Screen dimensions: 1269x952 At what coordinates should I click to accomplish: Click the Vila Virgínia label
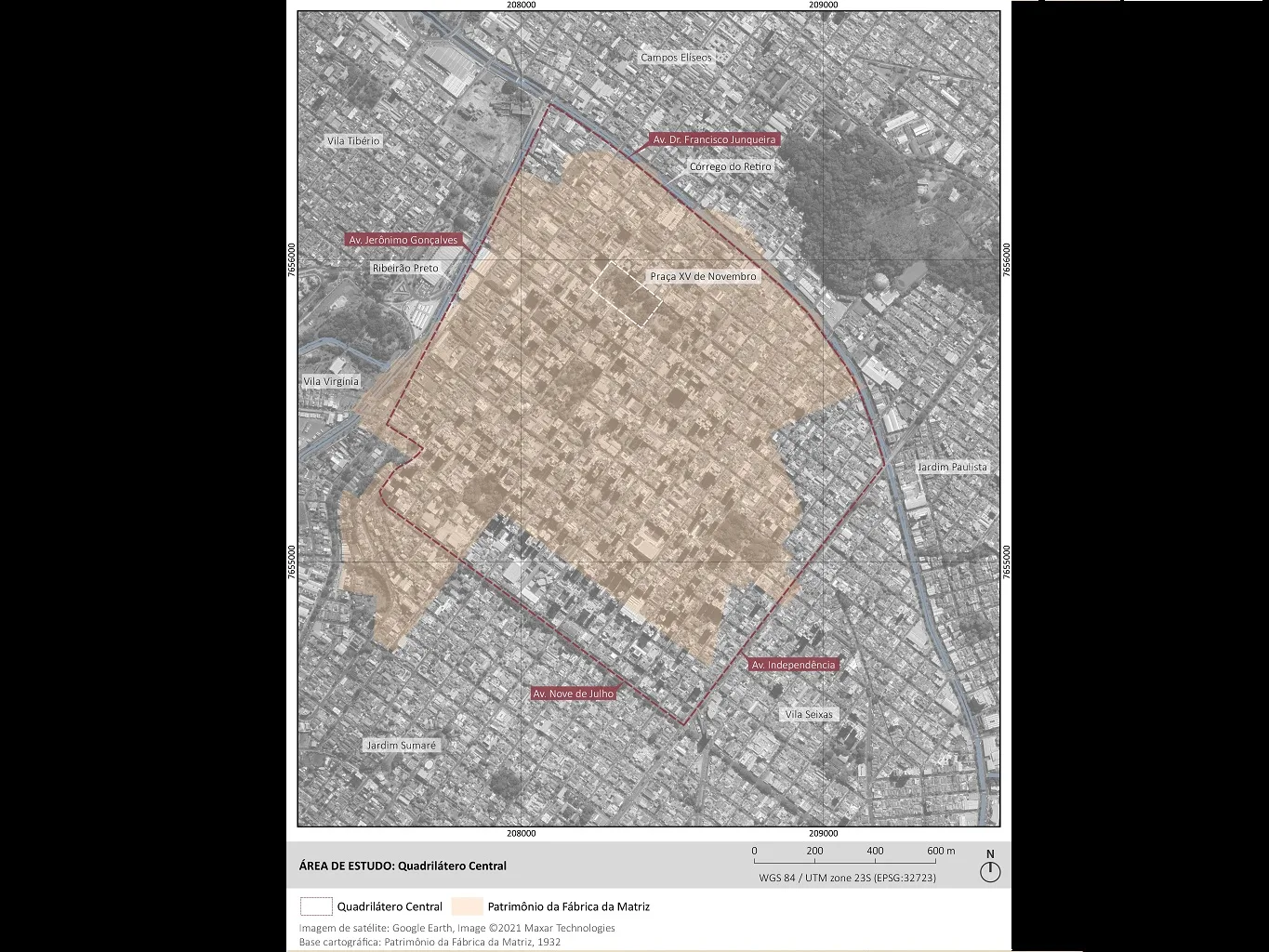(x=331, y=381)
